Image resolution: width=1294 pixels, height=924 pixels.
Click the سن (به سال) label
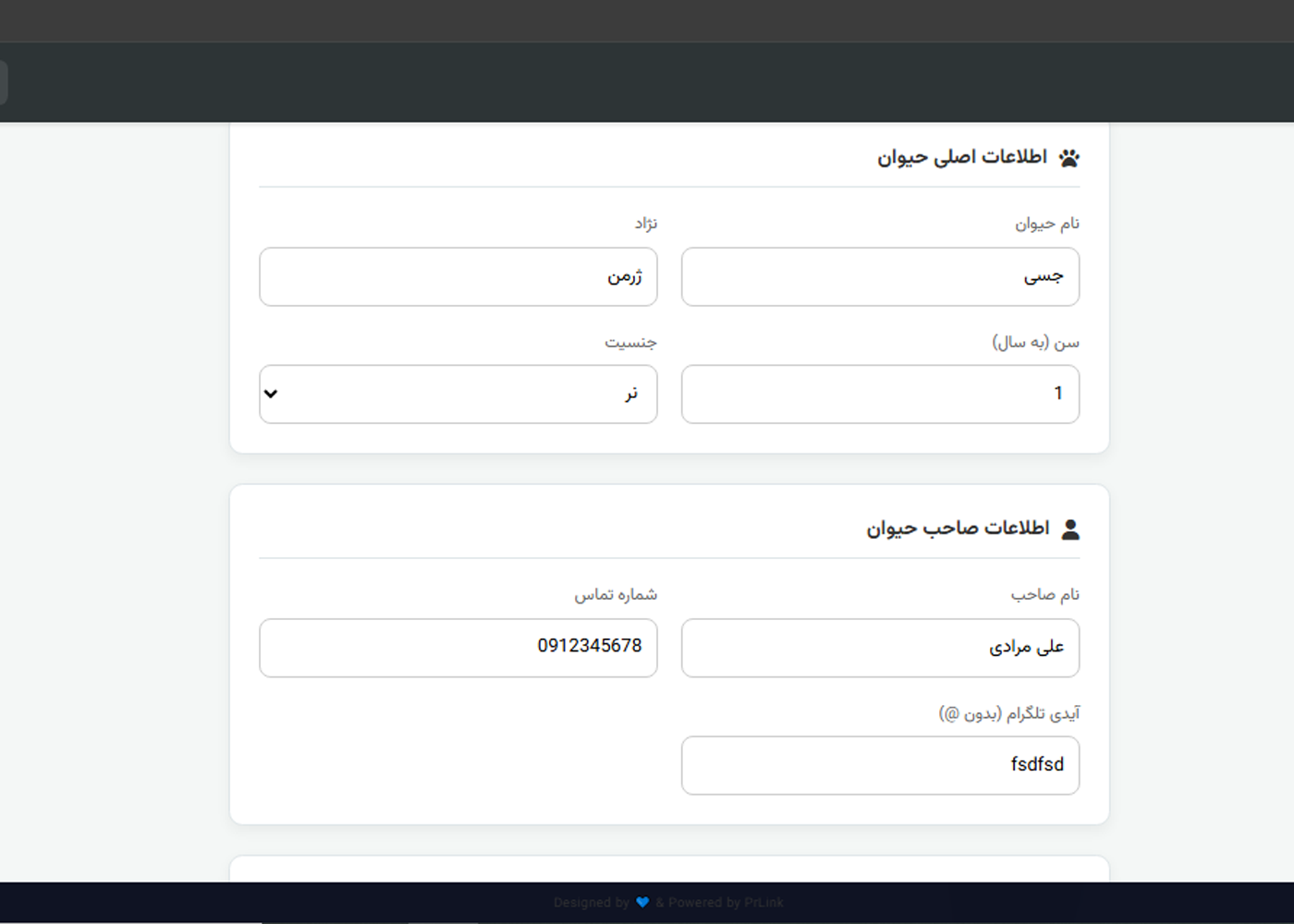1036,343
